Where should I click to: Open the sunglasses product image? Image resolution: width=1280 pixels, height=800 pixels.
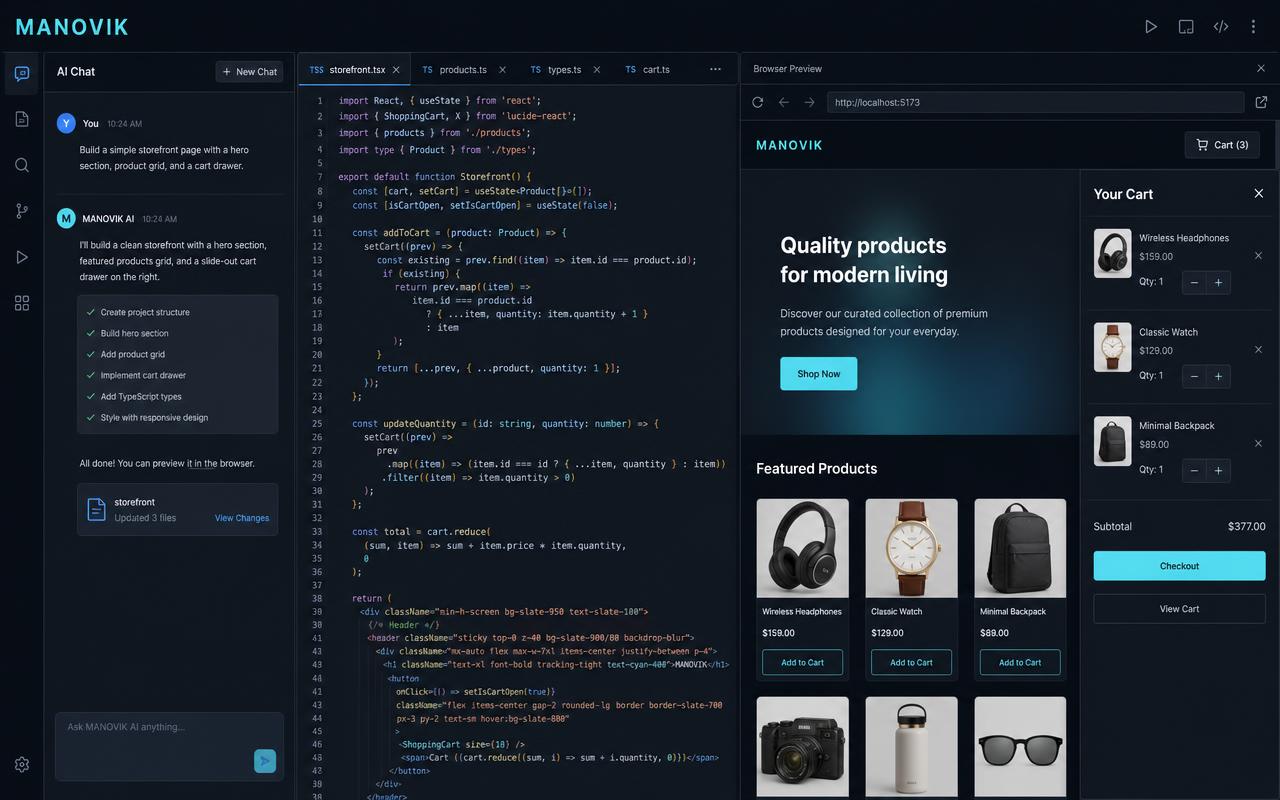pyautogui.click(x=1020, y=746)
